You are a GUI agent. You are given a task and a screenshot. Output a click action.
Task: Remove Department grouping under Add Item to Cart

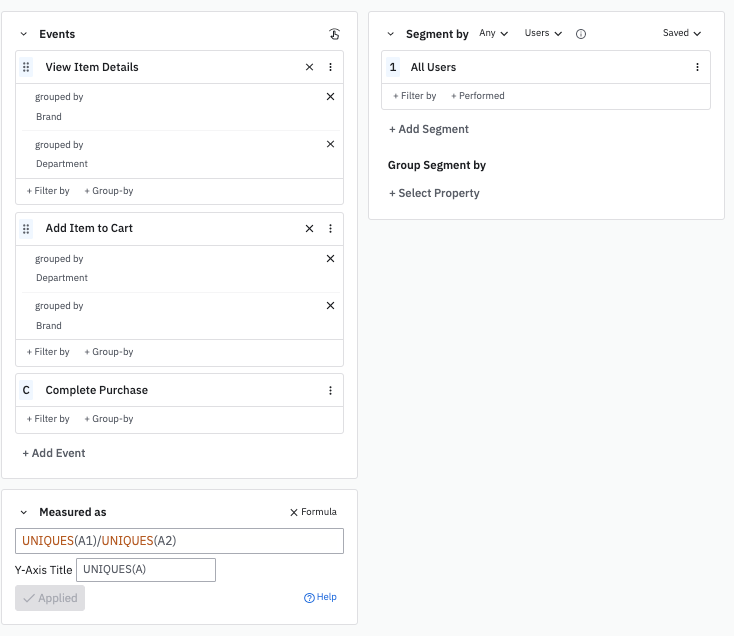click(330, 258)
